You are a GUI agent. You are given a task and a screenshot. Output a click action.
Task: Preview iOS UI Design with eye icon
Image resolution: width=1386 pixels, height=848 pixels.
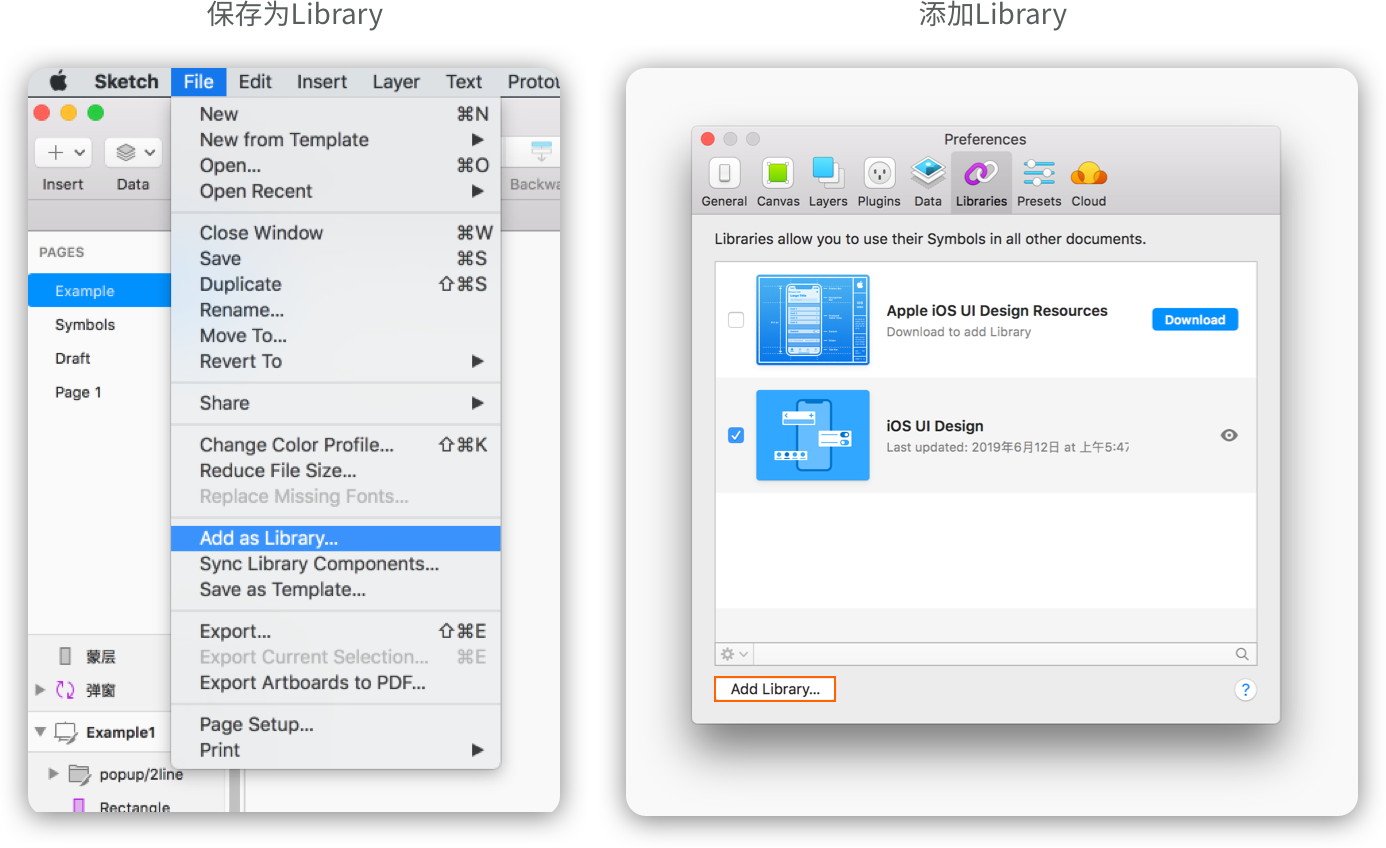coord(1229,435)
